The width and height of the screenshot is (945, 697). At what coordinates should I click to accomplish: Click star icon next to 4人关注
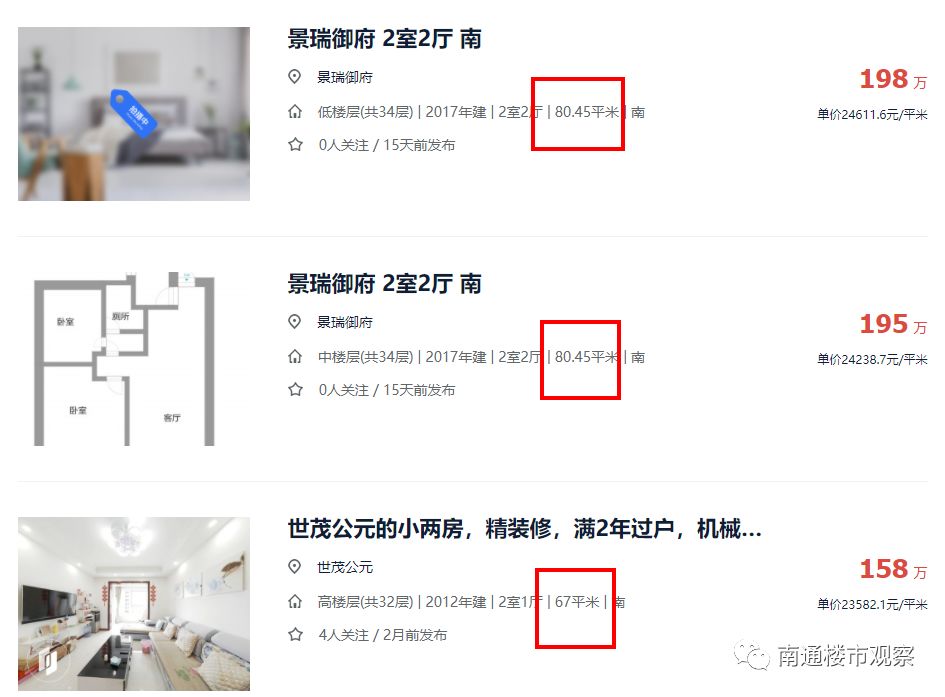pyautogui.click(x=295, y=634)
